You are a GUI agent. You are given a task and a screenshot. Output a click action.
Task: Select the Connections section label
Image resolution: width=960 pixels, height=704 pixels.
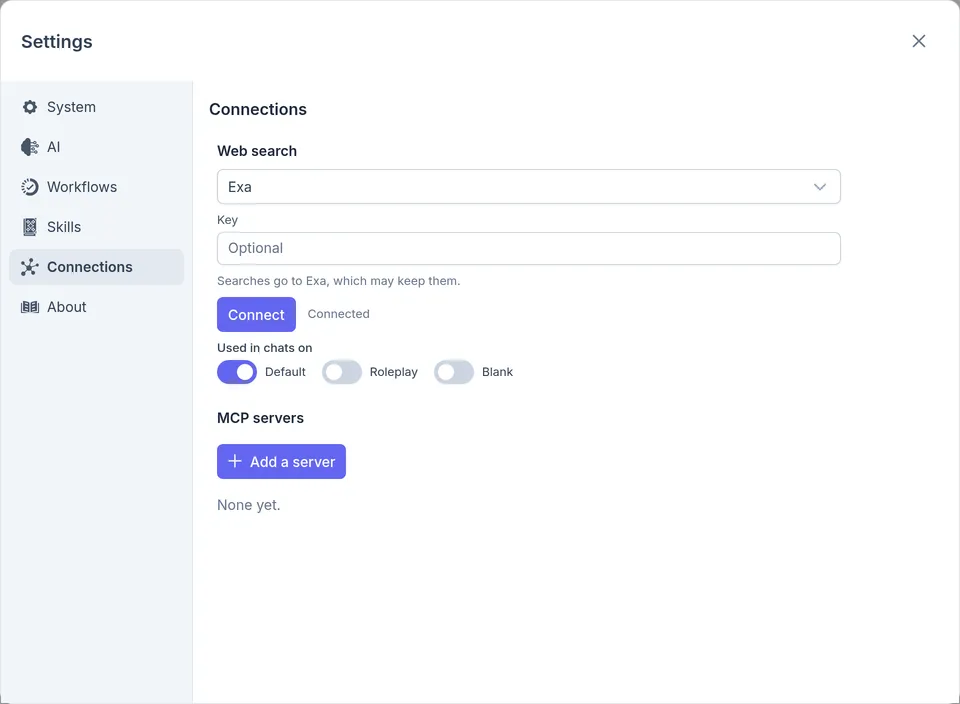(89, 267)
